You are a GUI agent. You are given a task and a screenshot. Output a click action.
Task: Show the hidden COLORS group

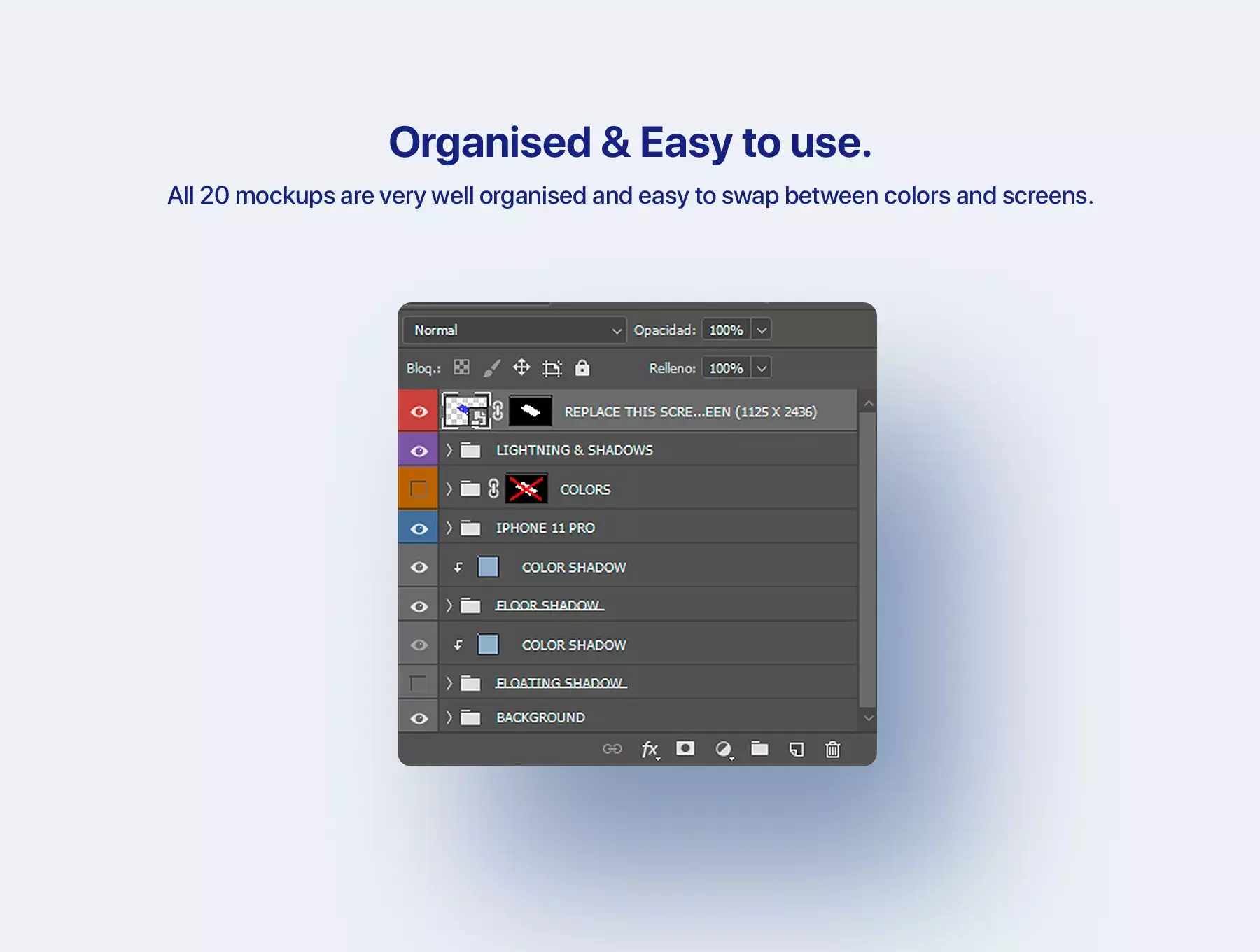(419, 489)
